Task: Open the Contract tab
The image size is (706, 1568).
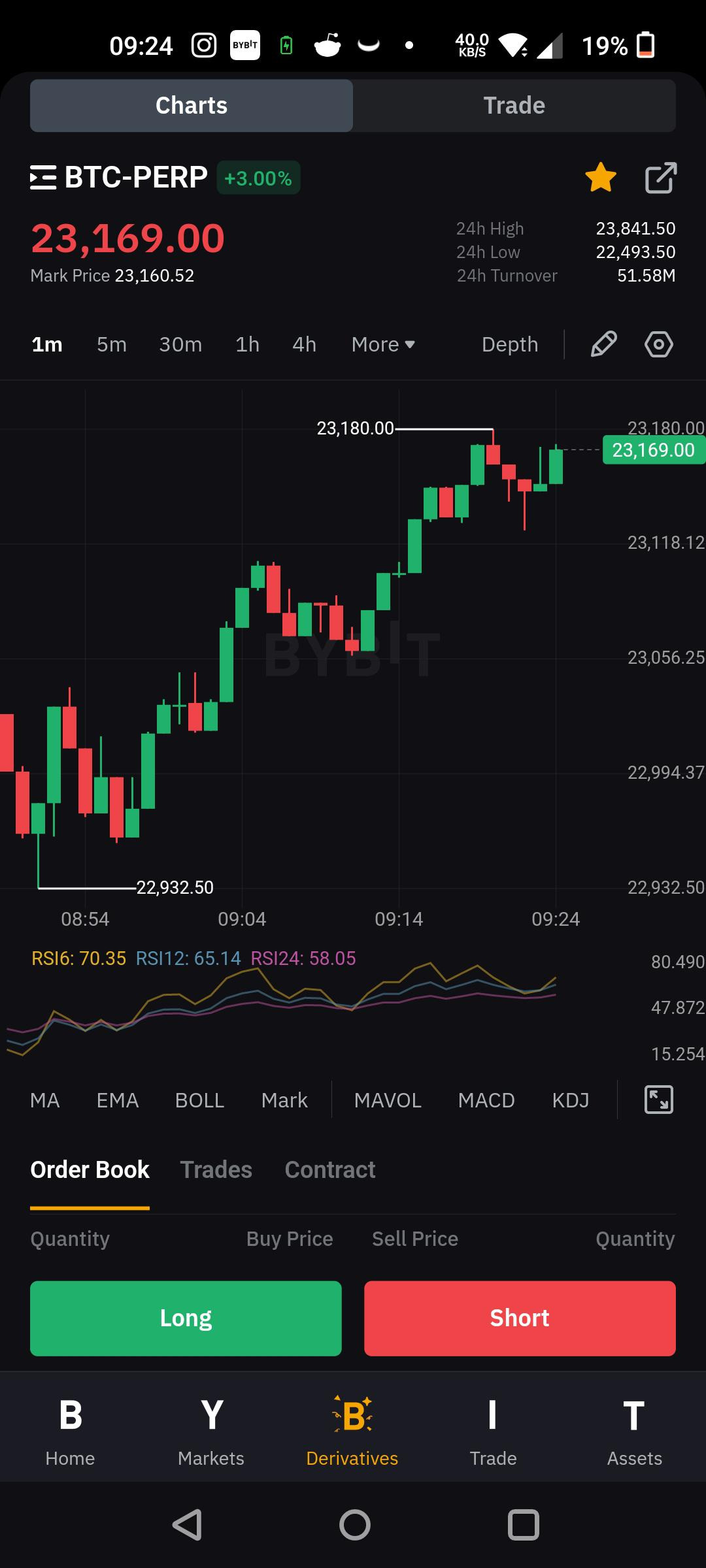Action: 330,1169
